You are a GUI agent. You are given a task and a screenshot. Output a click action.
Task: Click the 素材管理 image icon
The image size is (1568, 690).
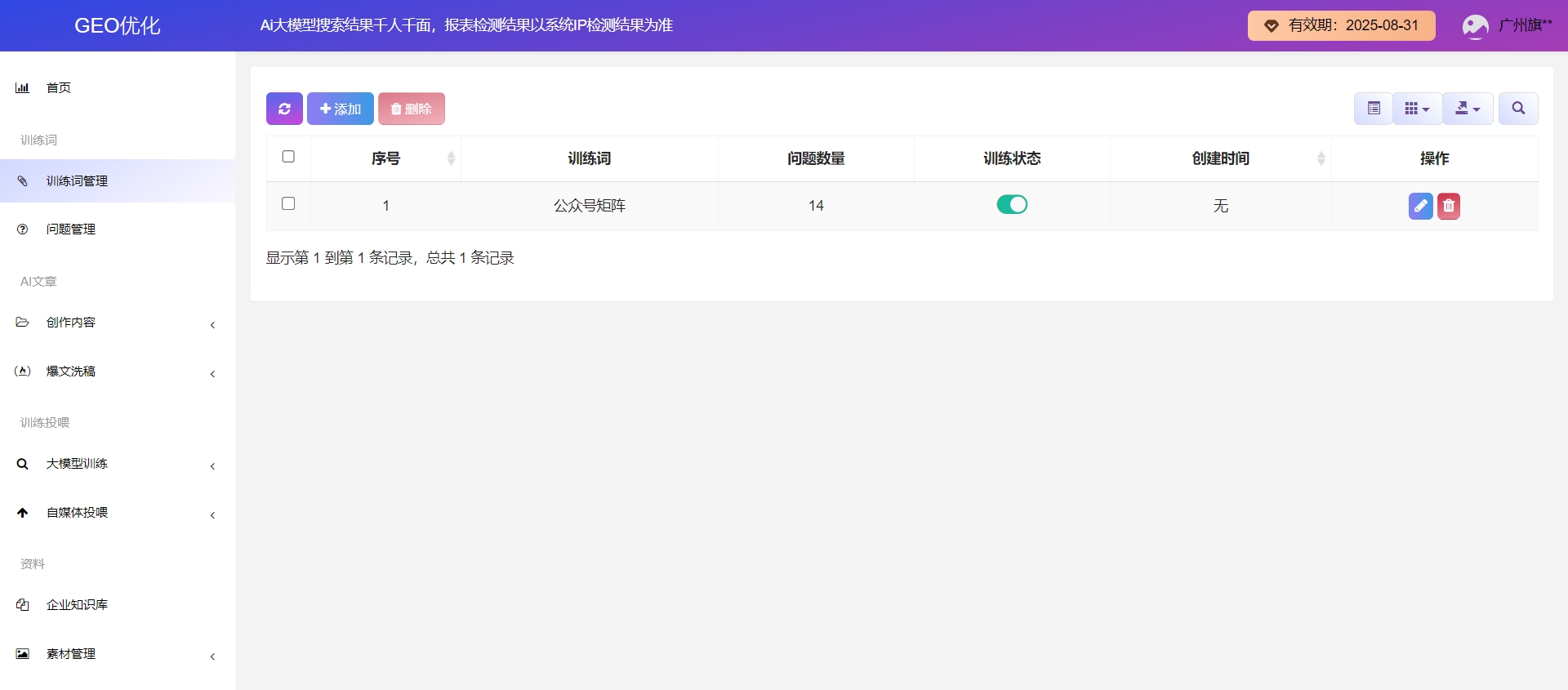click(22, 653)
